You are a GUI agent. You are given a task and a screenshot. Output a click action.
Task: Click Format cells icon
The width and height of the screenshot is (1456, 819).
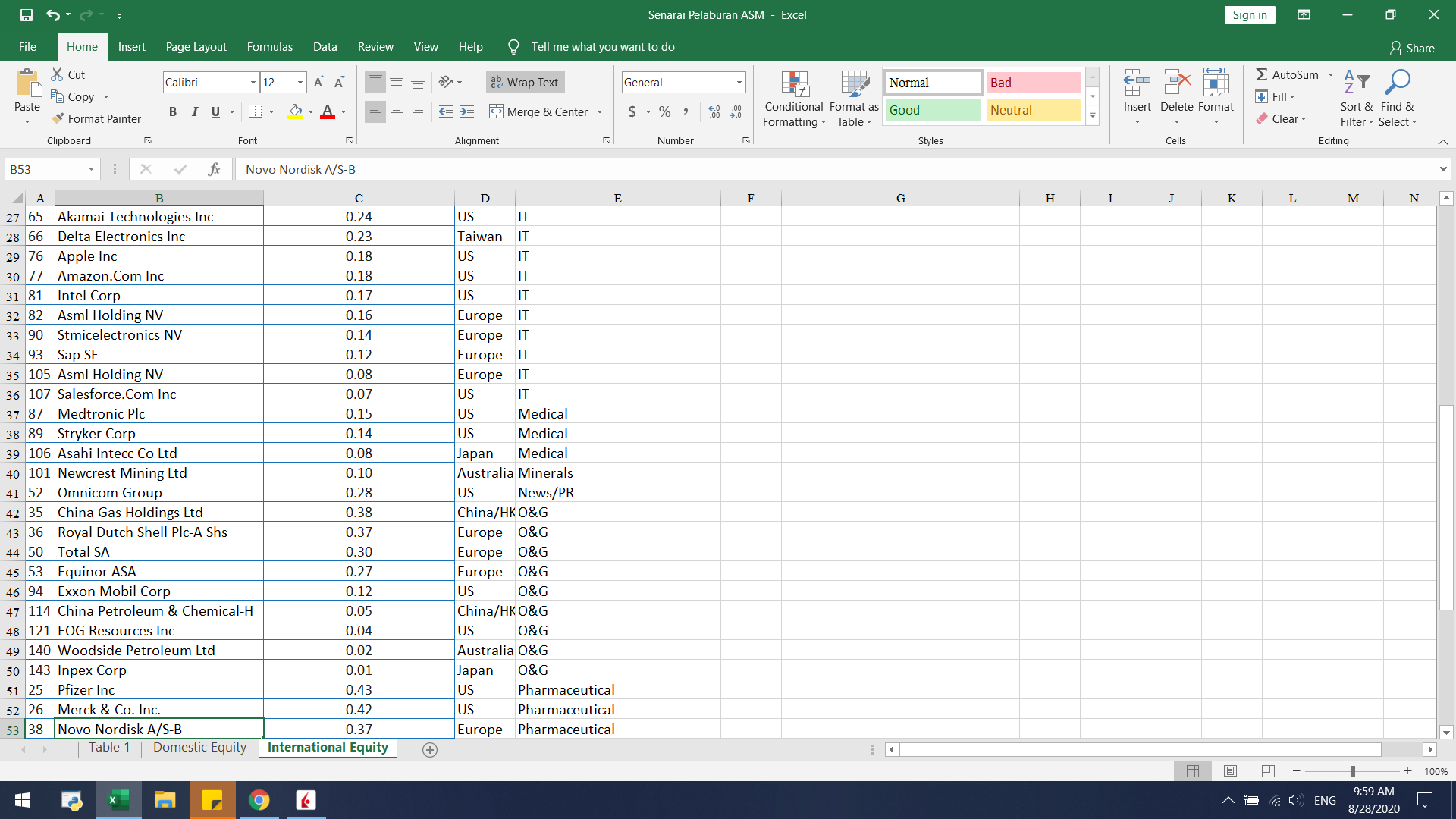pyautogui.click(x=1216, y=83)
